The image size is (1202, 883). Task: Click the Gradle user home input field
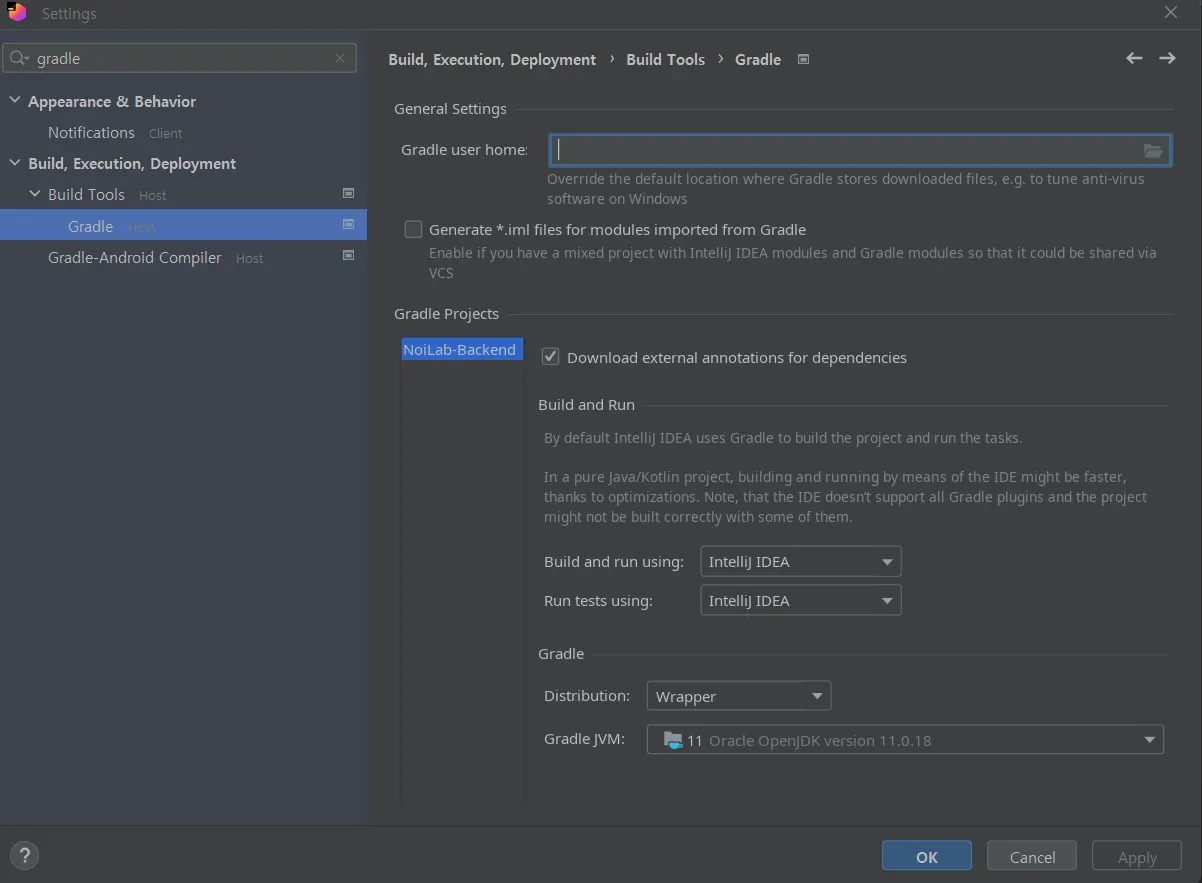(x=845, y=151)
